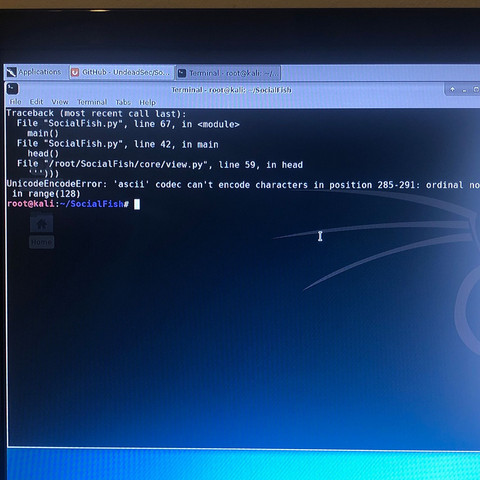
Task: Click the 'UnicodeEncodeError:' text
Action: [x=56, y=184]
